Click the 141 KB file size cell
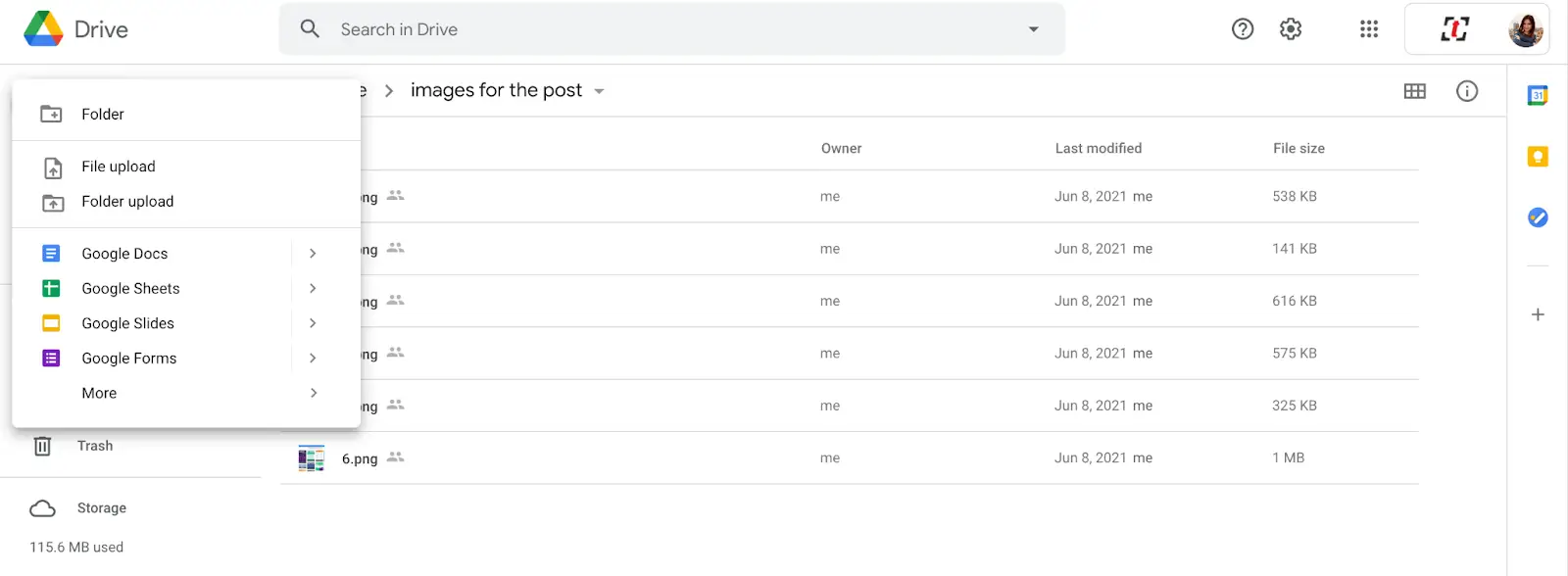 [x=1295, y=249]
